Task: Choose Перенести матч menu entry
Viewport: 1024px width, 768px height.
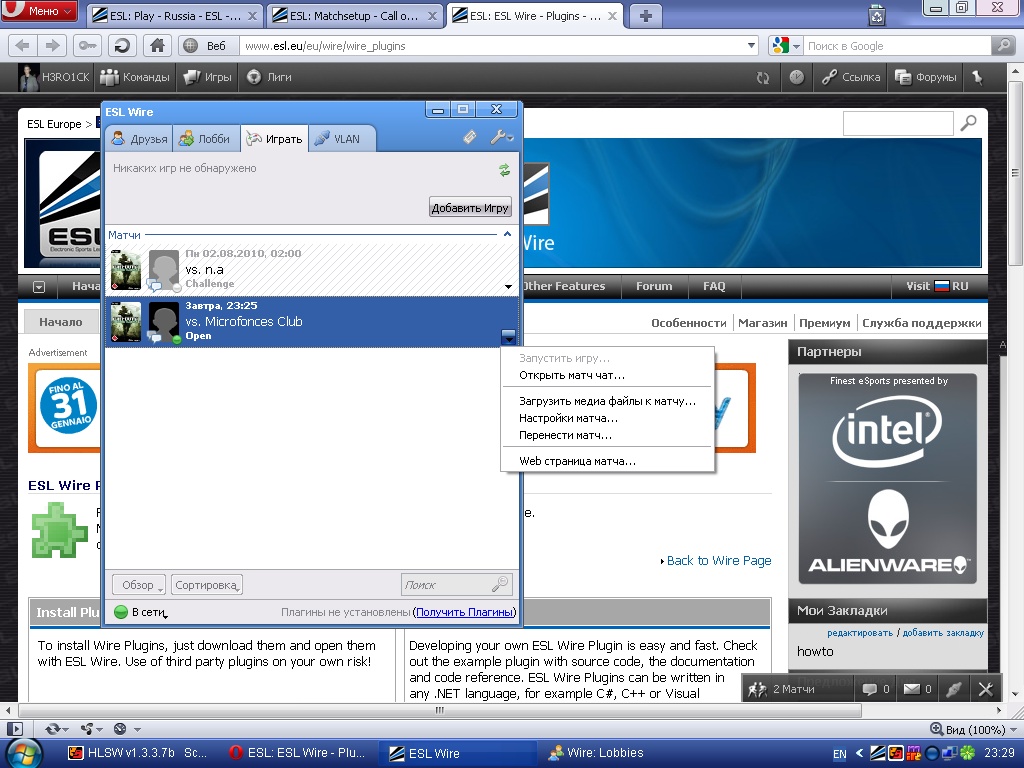Action: click(x=566, y=436)
